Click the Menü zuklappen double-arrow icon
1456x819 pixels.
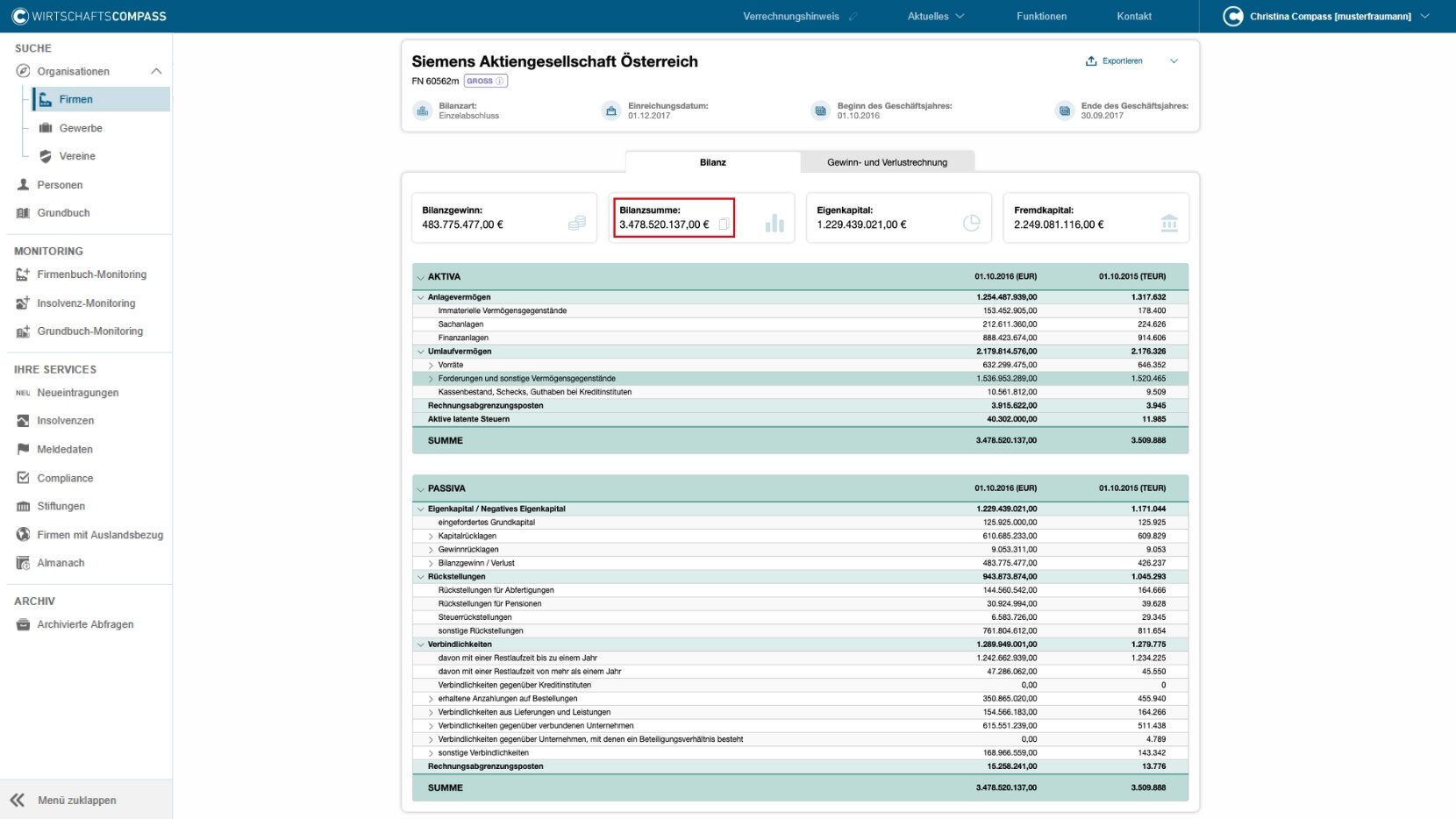[x=18, y=800]
